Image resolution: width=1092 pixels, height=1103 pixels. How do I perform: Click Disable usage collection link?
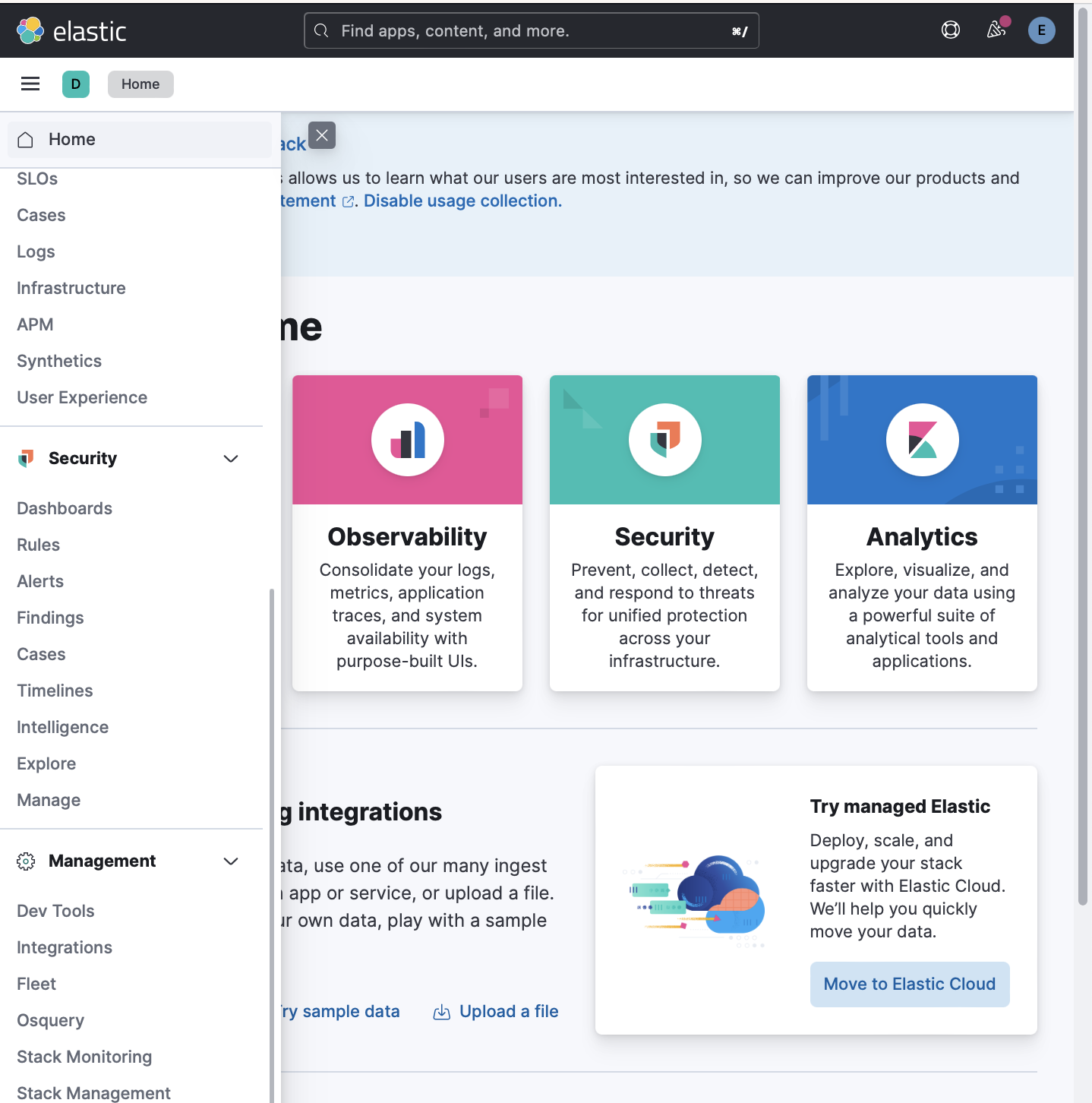tap(462, 201)
